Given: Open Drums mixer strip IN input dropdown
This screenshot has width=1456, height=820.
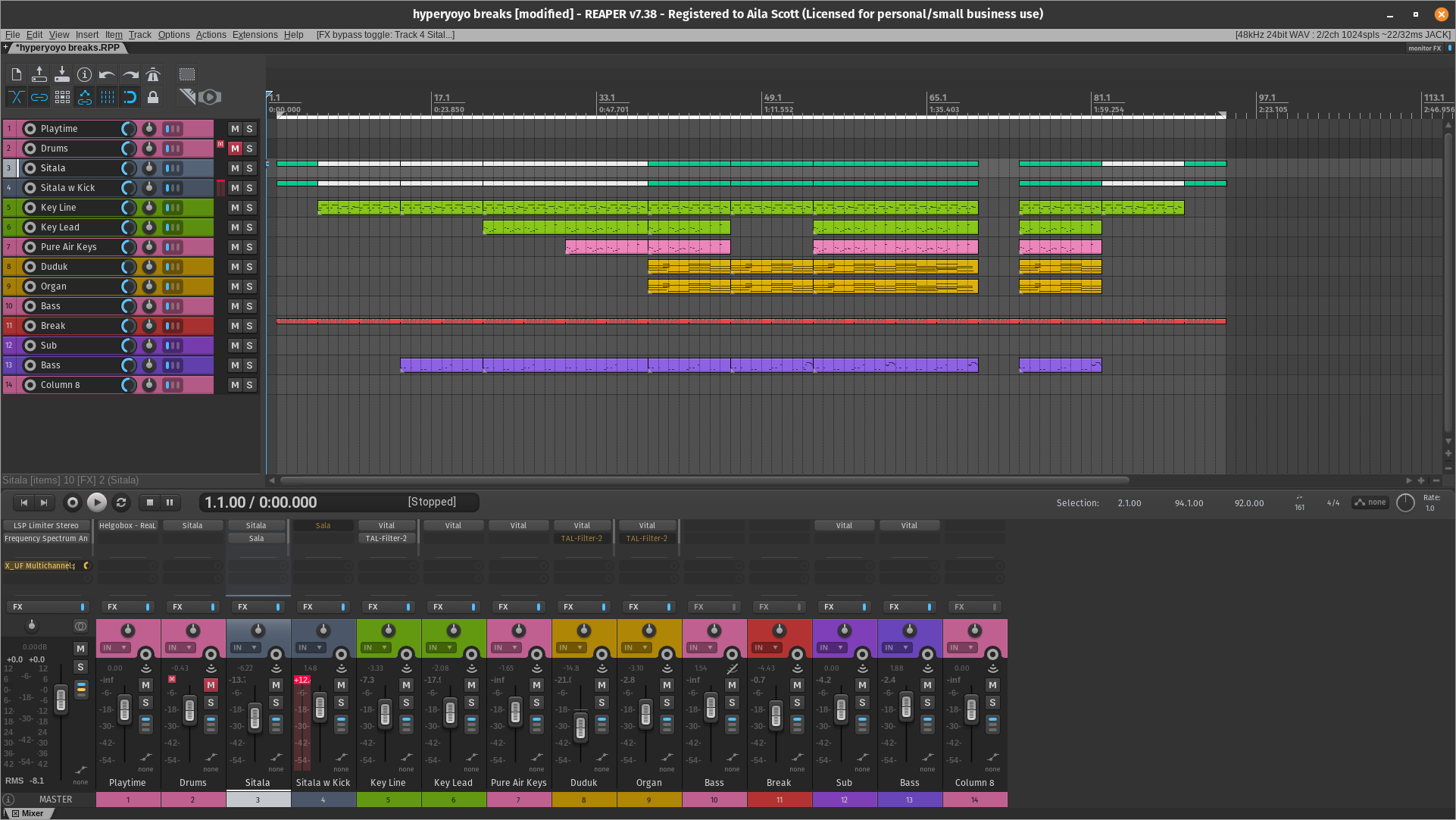Looking at the screenshot, I should click(x=180, y=648).
